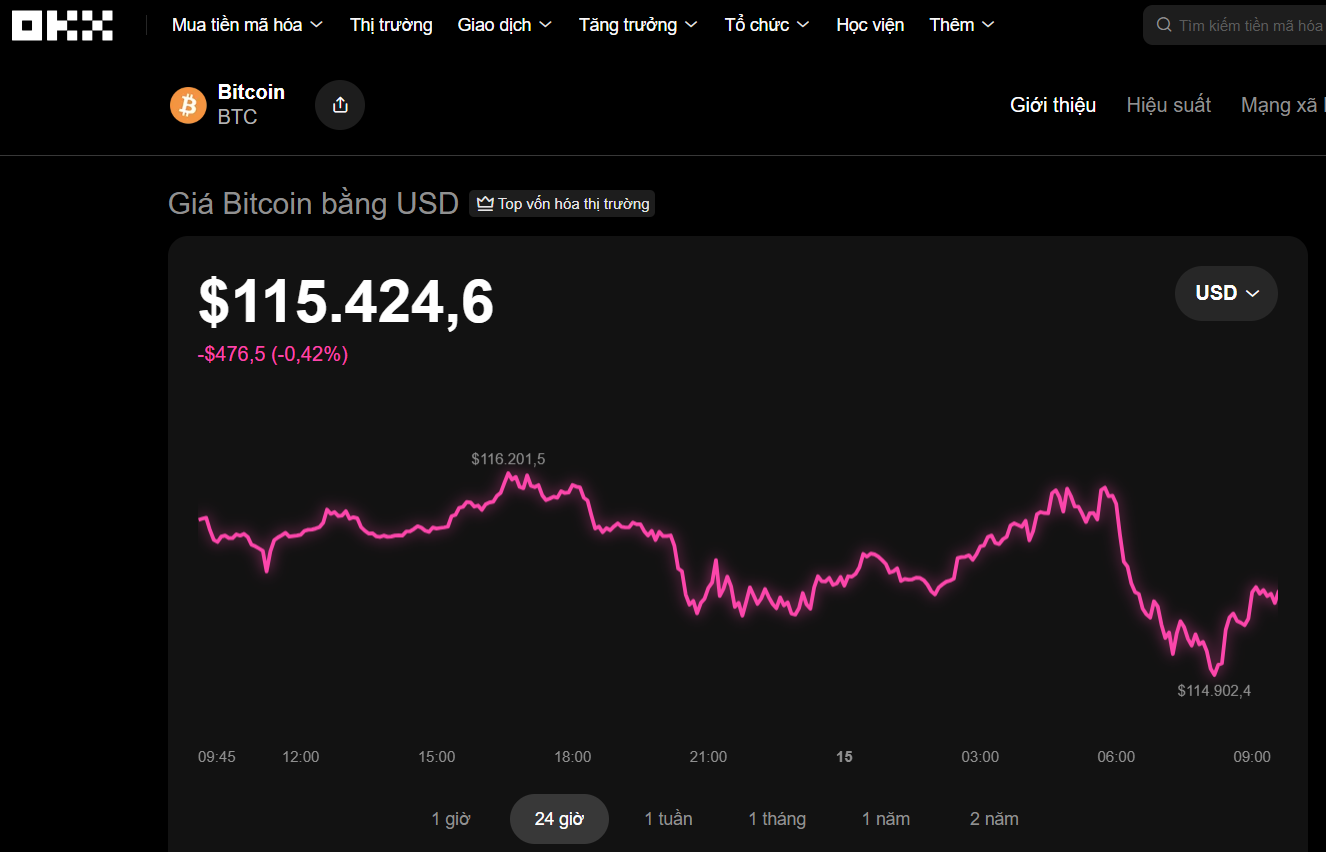
Task: Expand the Thêm menu
Action: 961,25
